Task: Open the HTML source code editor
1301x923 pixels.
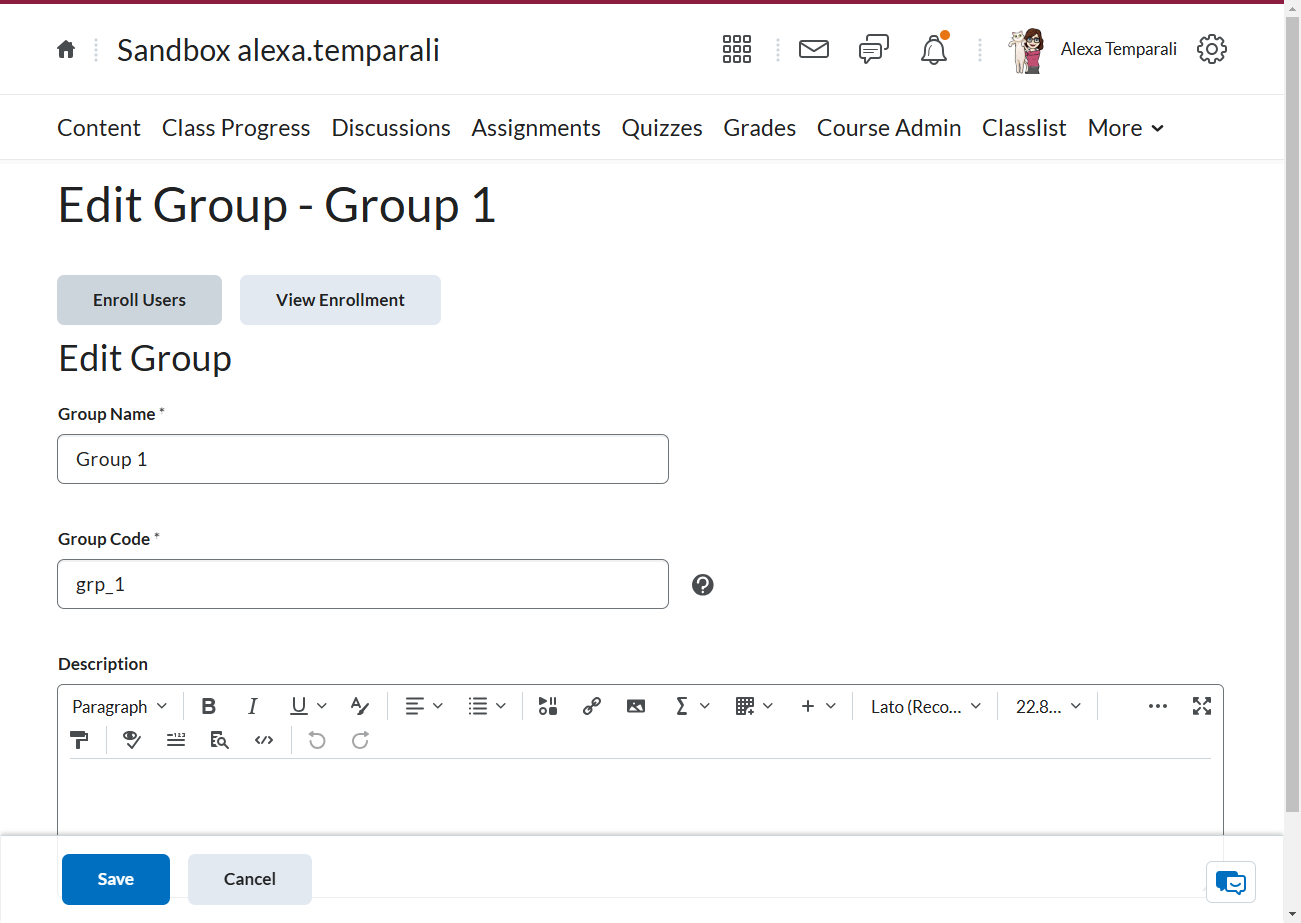Action: (264, 740)
